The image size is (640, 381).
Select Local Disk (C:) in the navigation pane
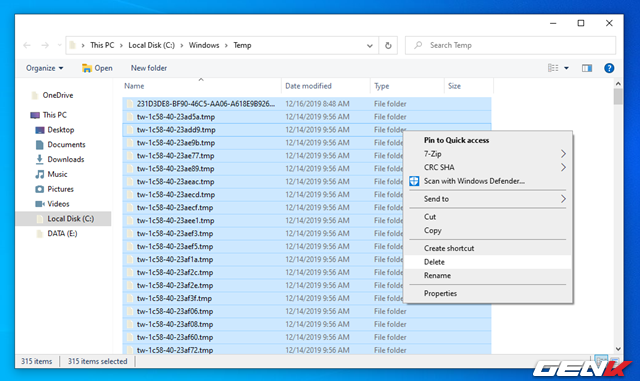tap(64, 218)
